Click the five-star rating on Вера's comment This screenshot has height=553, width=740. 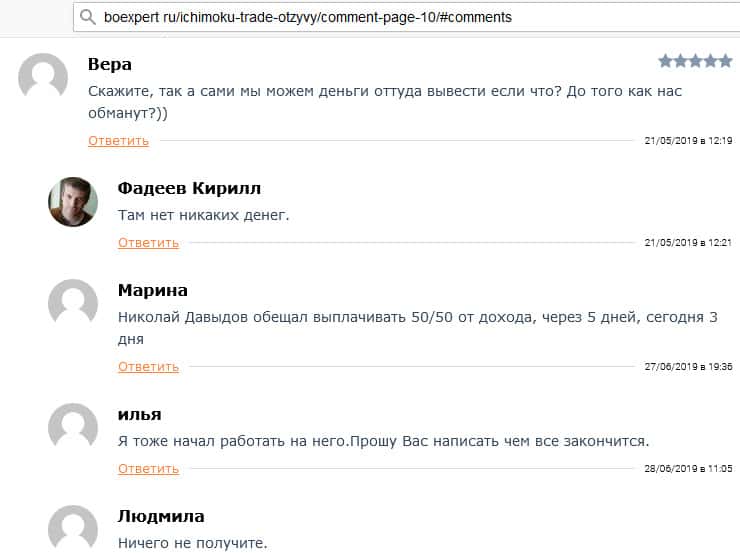tap(695, 61)
